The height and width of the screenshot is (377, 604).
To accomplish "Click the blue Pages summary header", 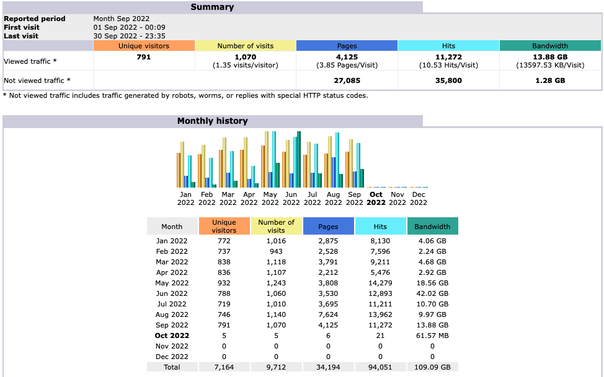I will pos(347,46).
